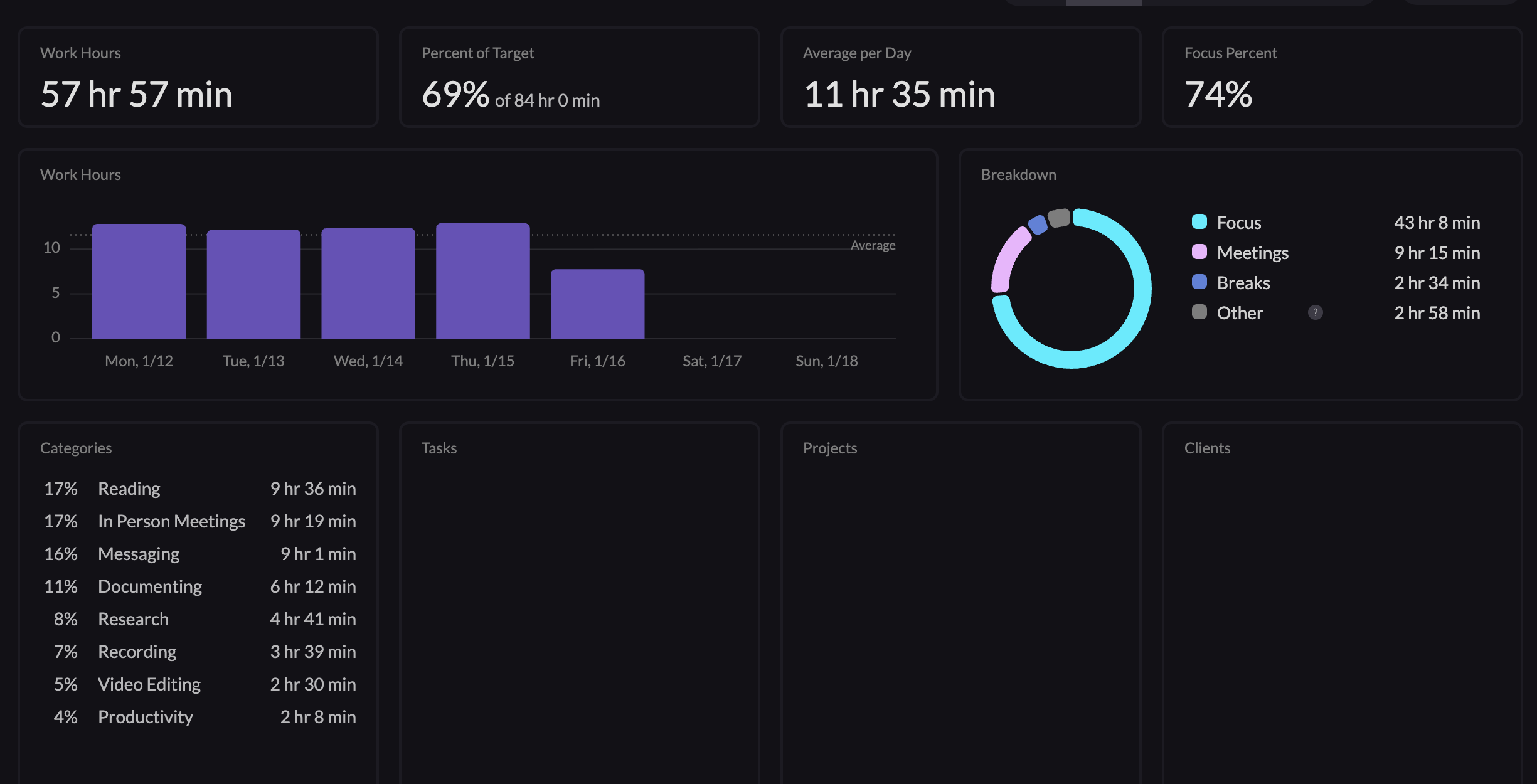Image resolution: width=1537 pixels, height=784 pixels.
Task: Click the Focus Percent summary card
Action: 1342,77
